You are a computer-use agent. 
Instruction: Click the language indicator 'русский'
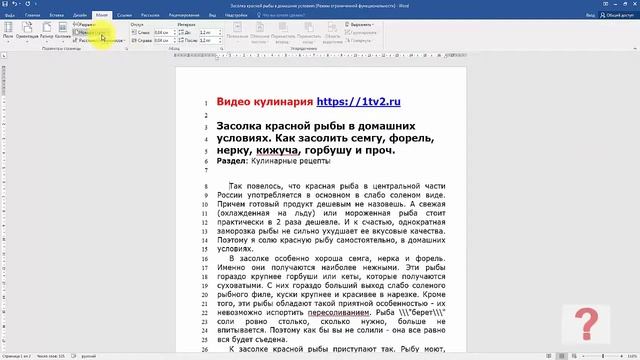point(89,356)
